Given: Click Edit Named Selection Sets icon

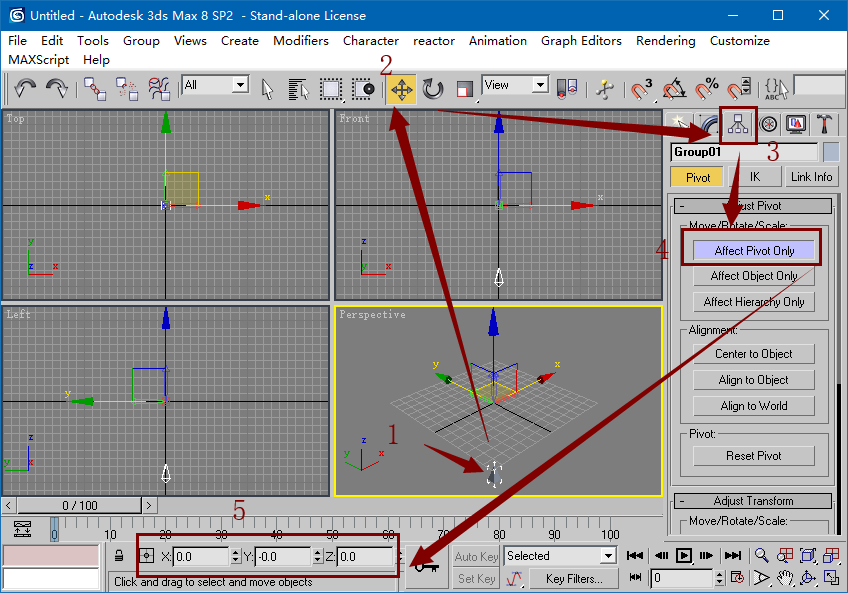Looking at the screenshot, I should tap(776, 89).
